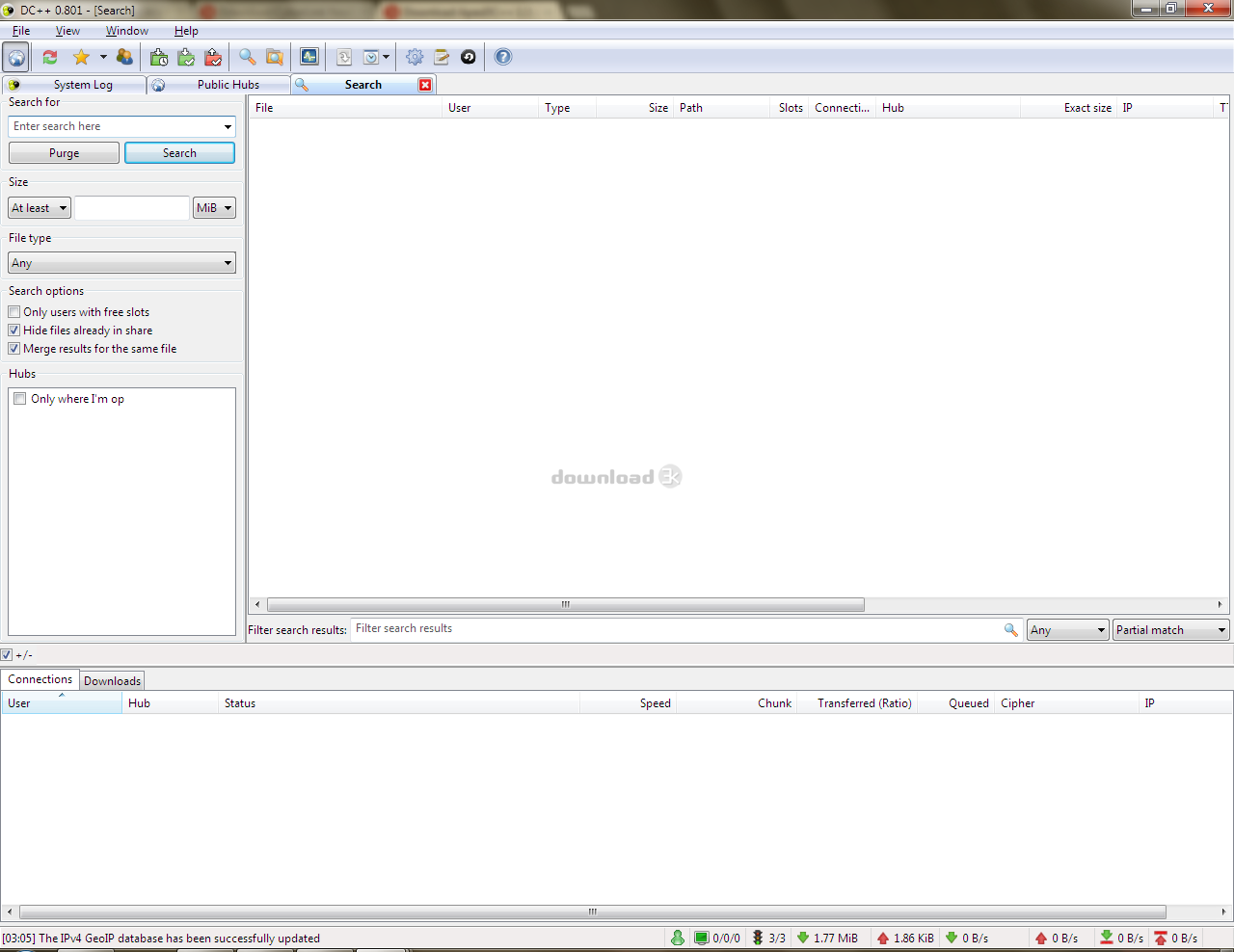
Task: Sort results by File column header
Action: (345, 108)
